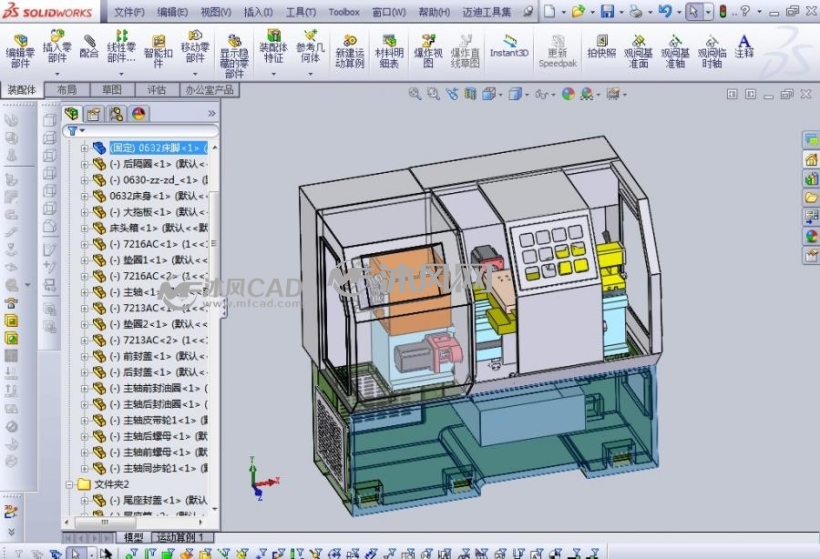The width and height of the screenshot is (820, 559).
Task: Click 爆炸视图 exploded view tool
Action: 428,51
